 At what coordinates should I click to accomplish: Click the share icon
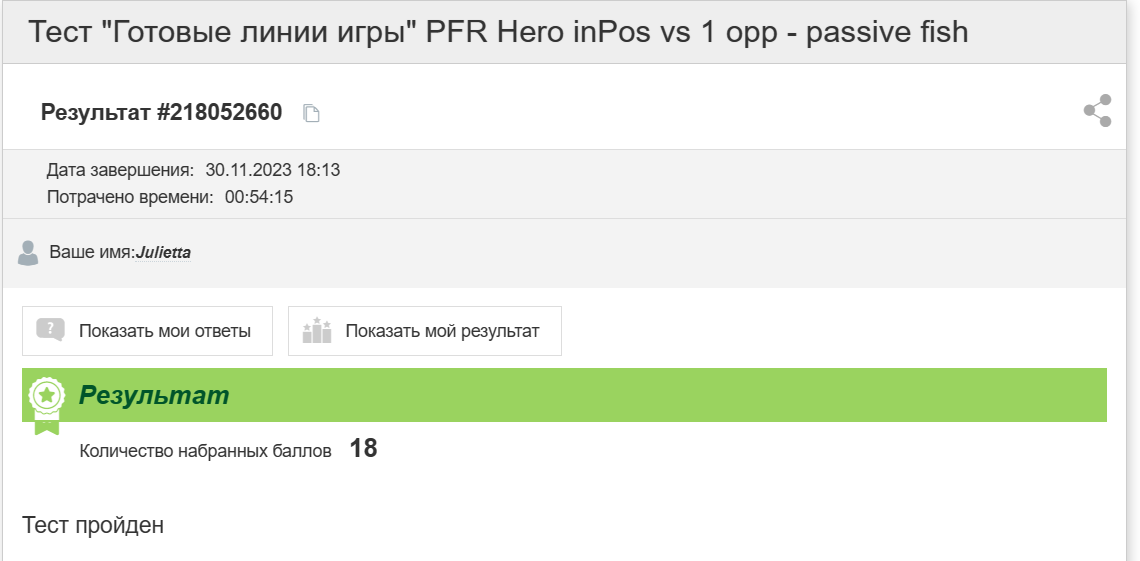pyautogui.click(x=1097, y=110)
